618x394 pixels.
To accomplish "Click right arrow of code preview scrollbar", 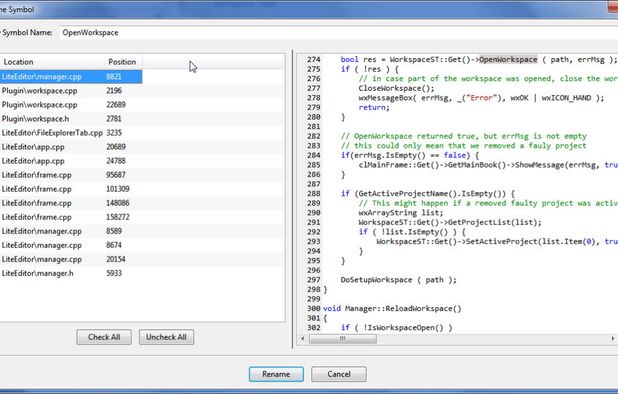I will [613, 338].
